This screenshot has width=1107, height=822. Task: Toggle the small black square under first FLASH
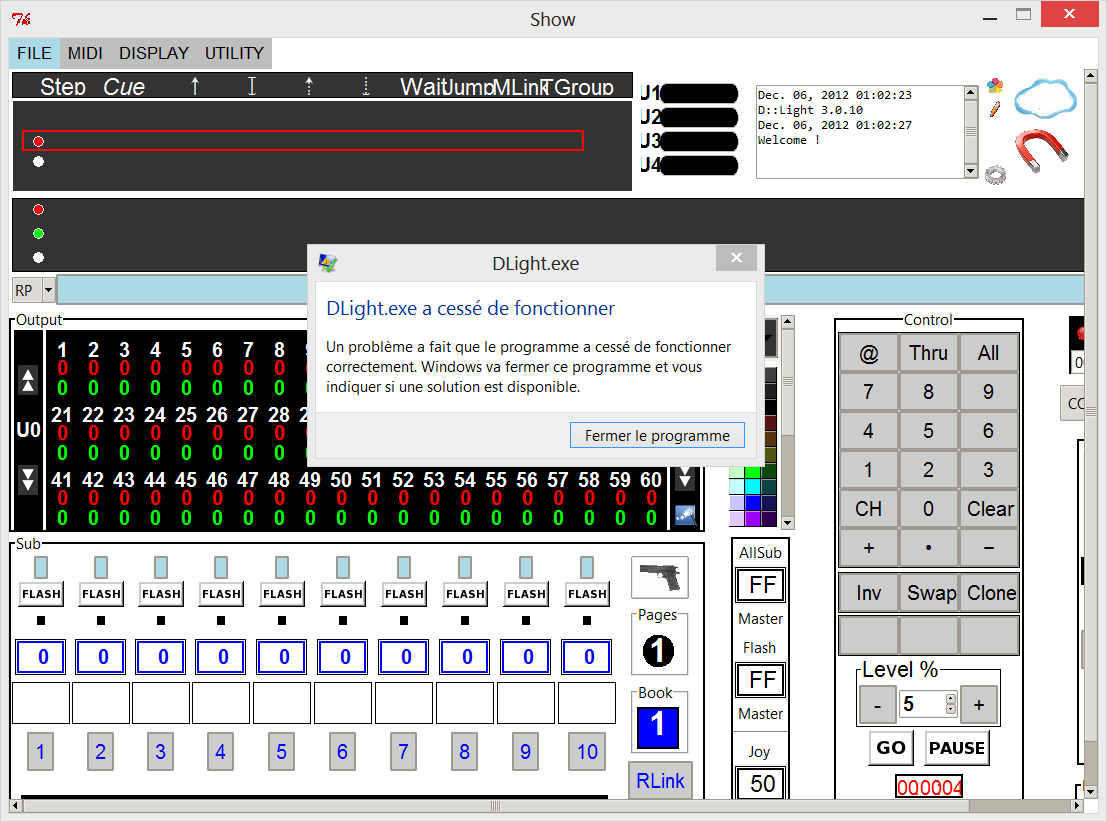point(40,621)
